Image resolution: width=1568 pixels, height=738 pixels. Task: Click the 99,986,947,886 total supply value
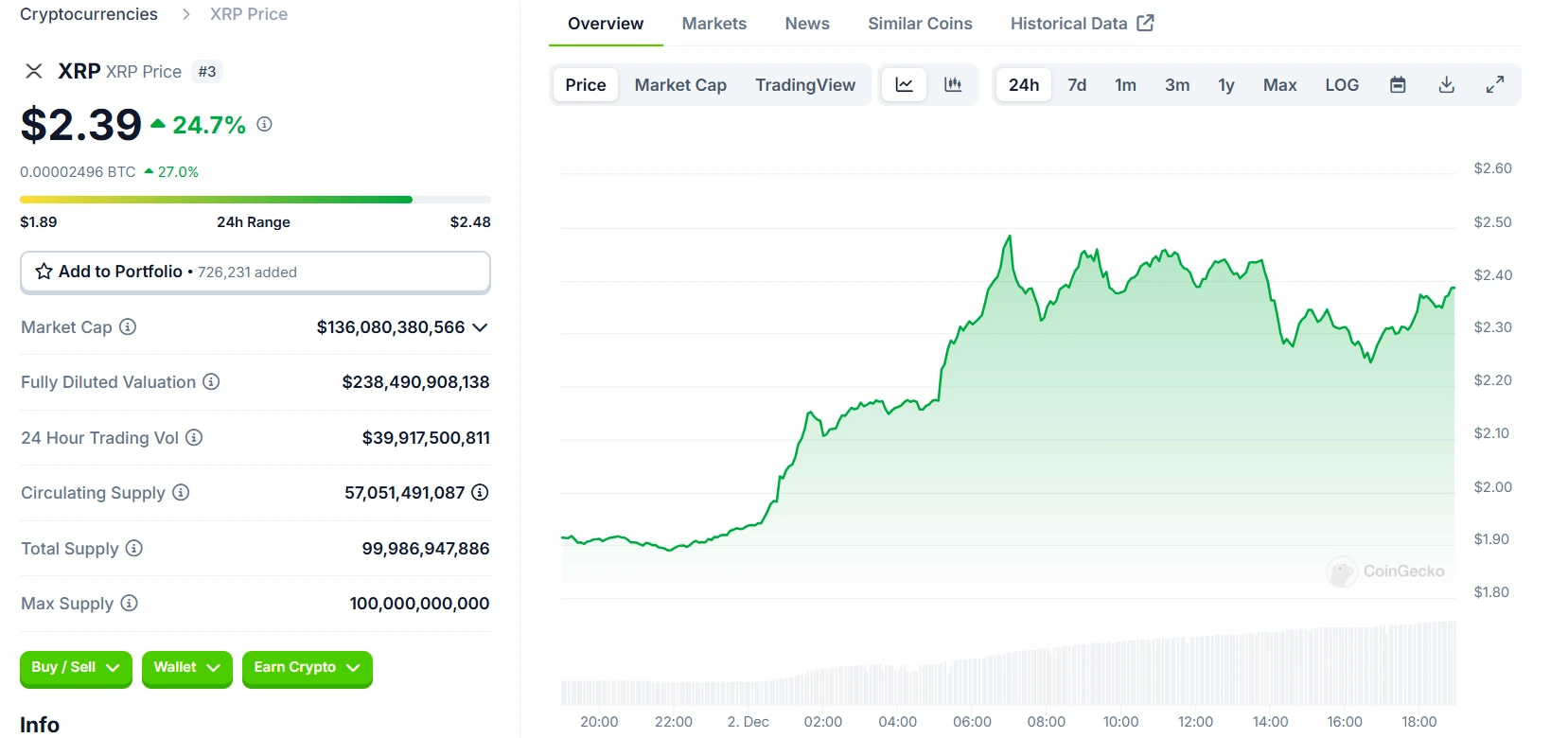426,549
